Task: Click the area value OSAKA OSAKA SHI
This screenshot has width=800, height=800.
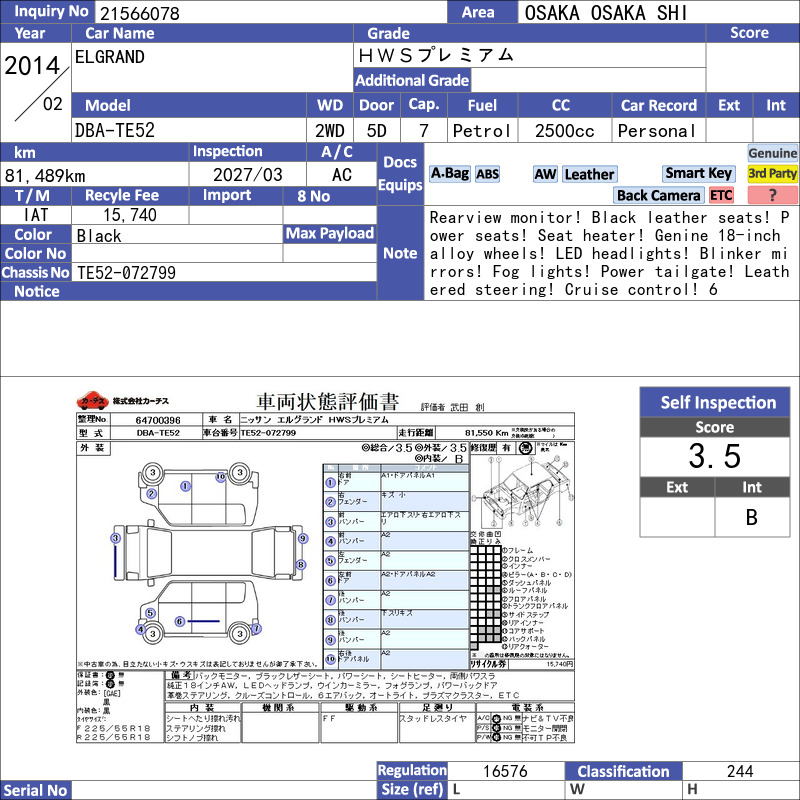Action: coord(606,13)
